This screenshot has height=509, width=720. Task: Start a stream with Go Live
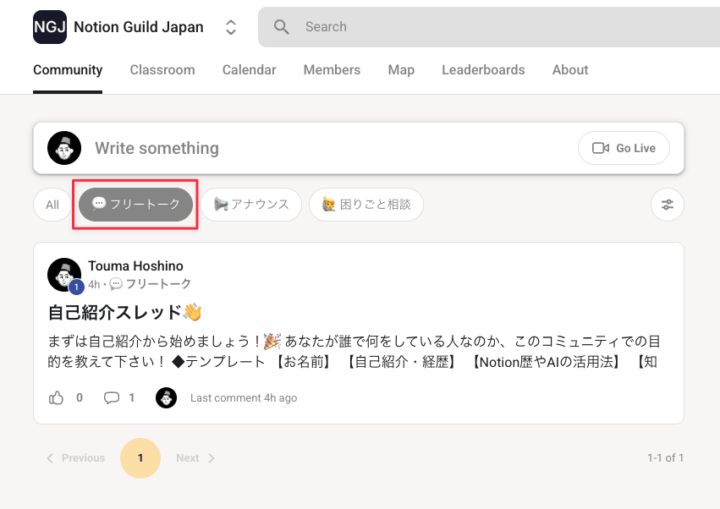point(624,148)
